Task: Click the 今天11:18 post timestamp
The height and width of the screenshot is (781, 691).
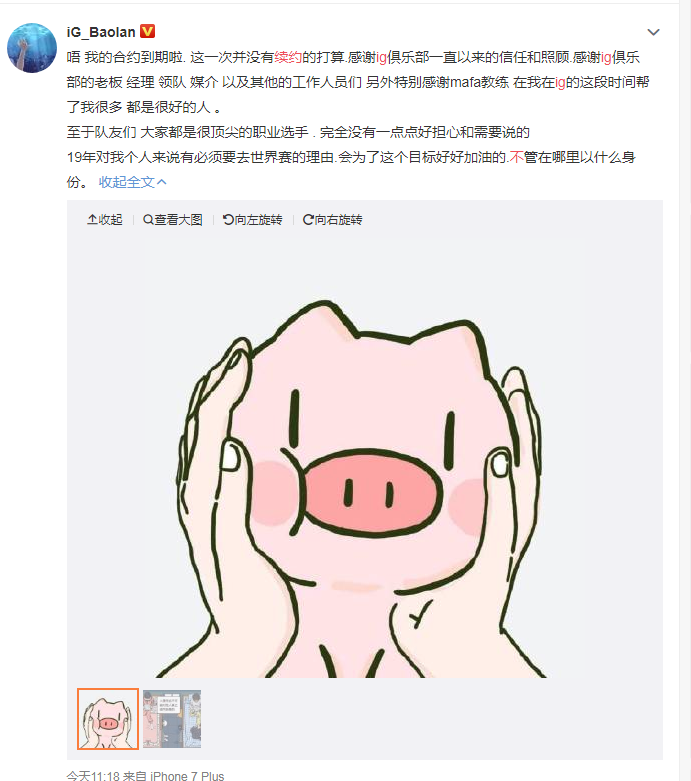Action: (x=93, y=776)
